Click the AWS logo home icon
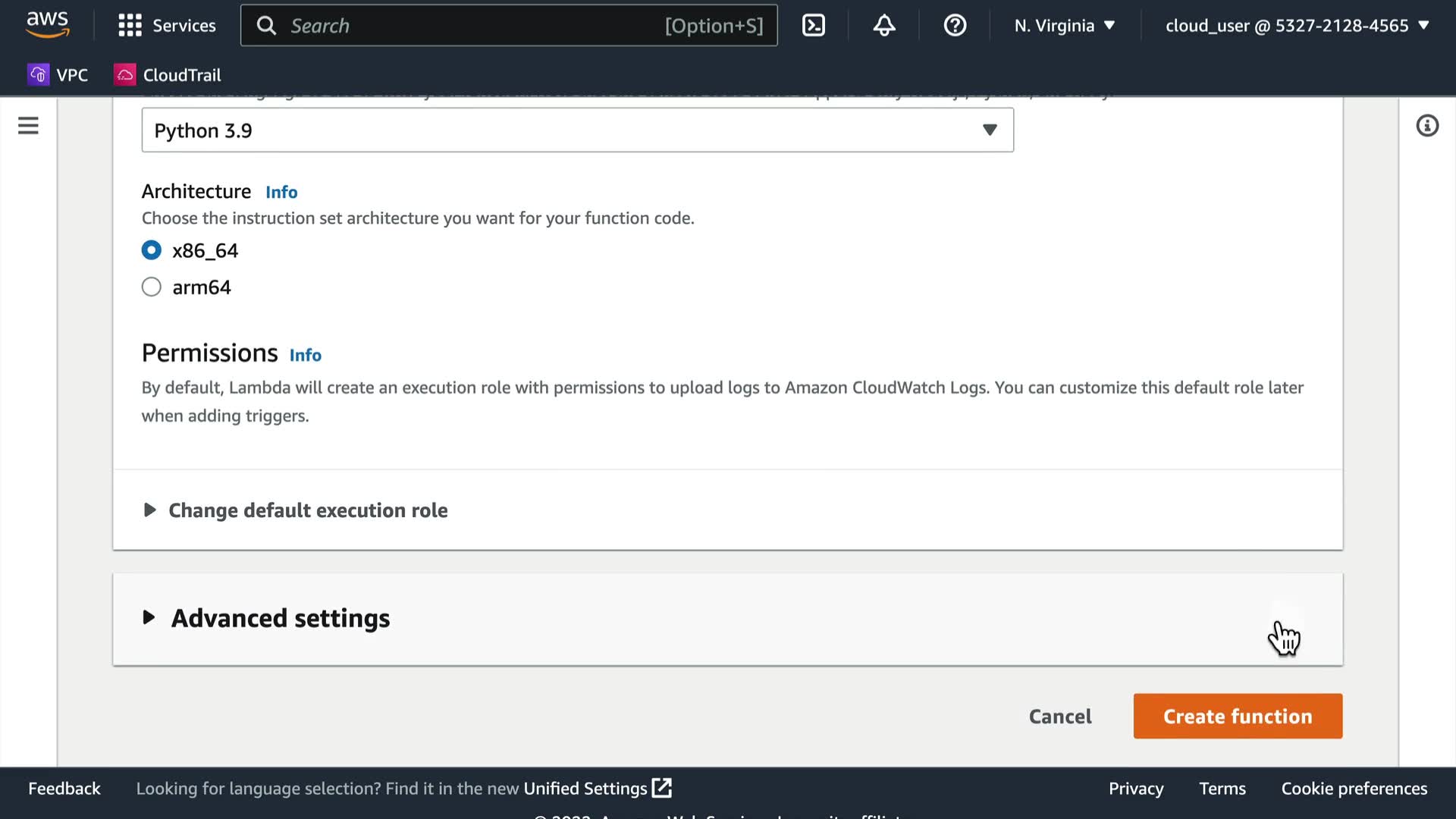This screenshot has height=819, width=1456. [x=48, y=24]
